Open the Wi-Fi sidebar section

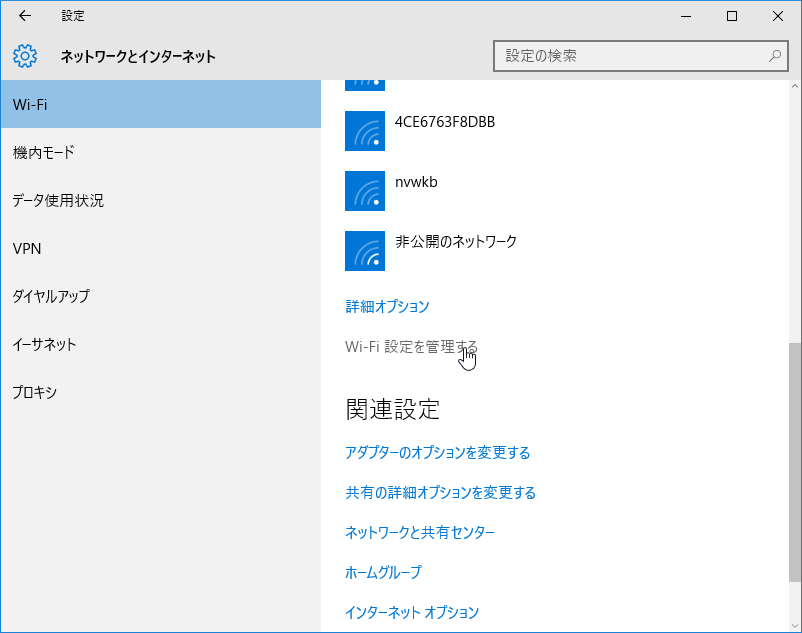click(161, 104)
